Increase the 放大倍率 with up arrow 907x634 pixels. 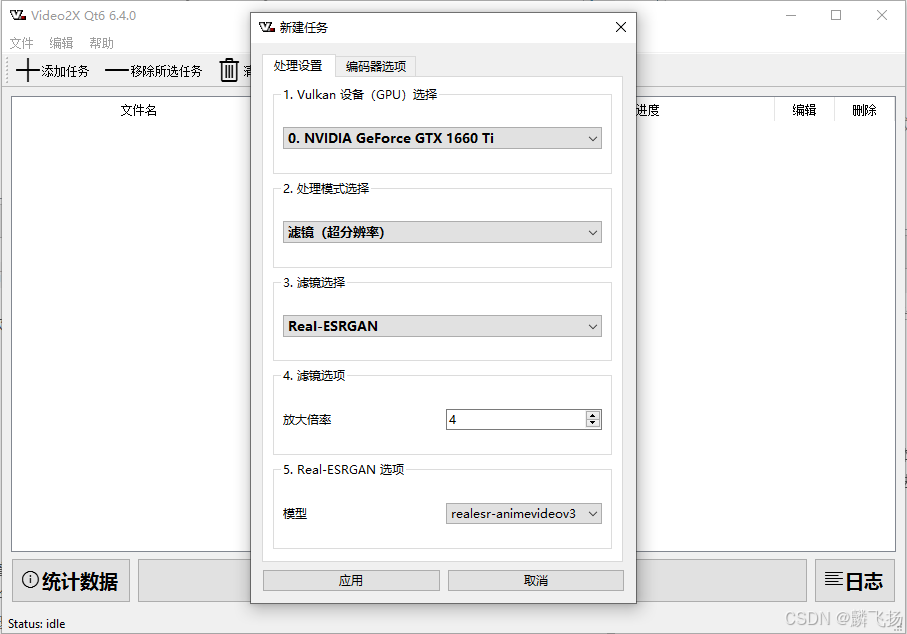point(592,415)
